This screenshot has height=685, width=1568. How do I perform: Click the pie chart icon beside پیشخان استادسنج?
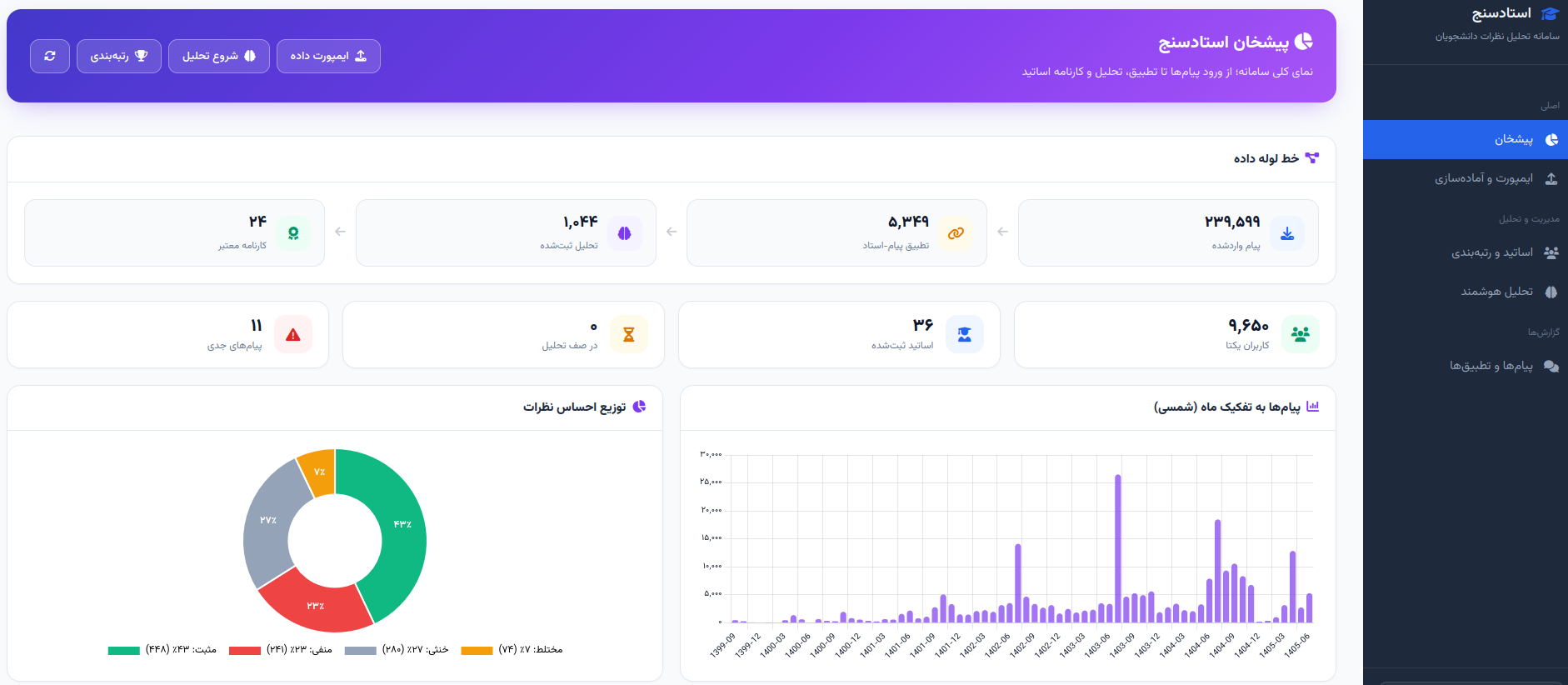point(1304,41)
